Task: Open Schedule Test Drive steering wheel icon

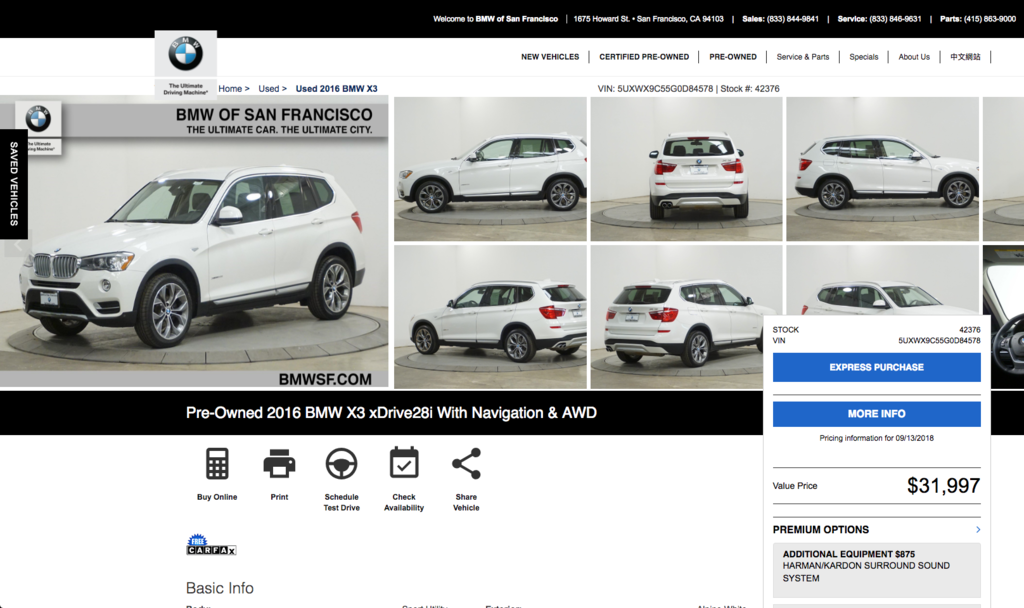Action: pos(342,464)
